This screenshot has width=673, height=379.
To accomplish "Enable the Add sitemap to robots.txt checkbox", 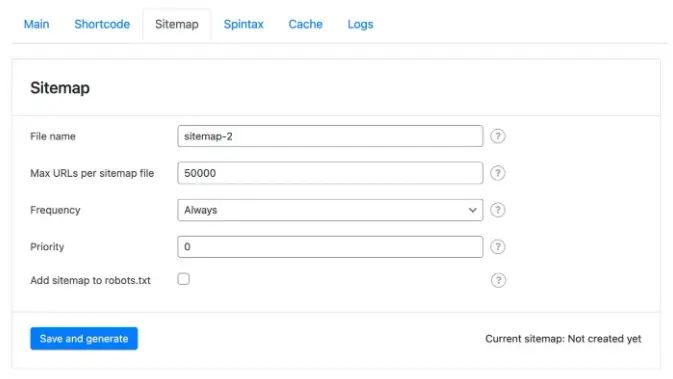I will click(x=184, y=279).
